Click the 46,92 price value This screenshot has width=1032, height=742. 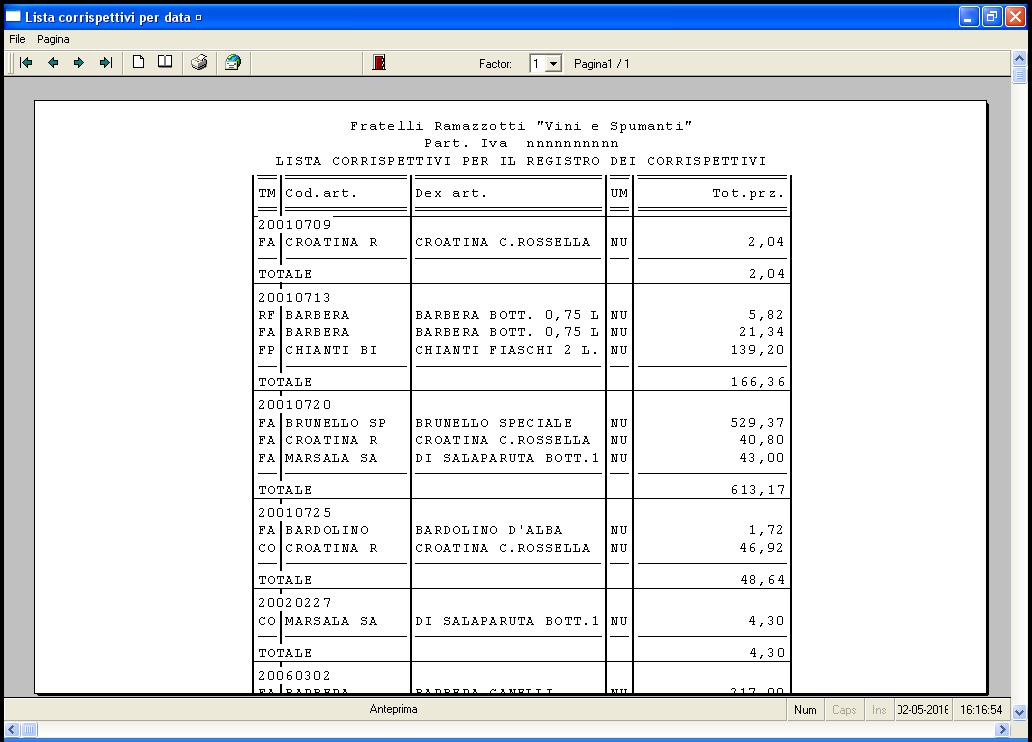click(x=762, y=548)
